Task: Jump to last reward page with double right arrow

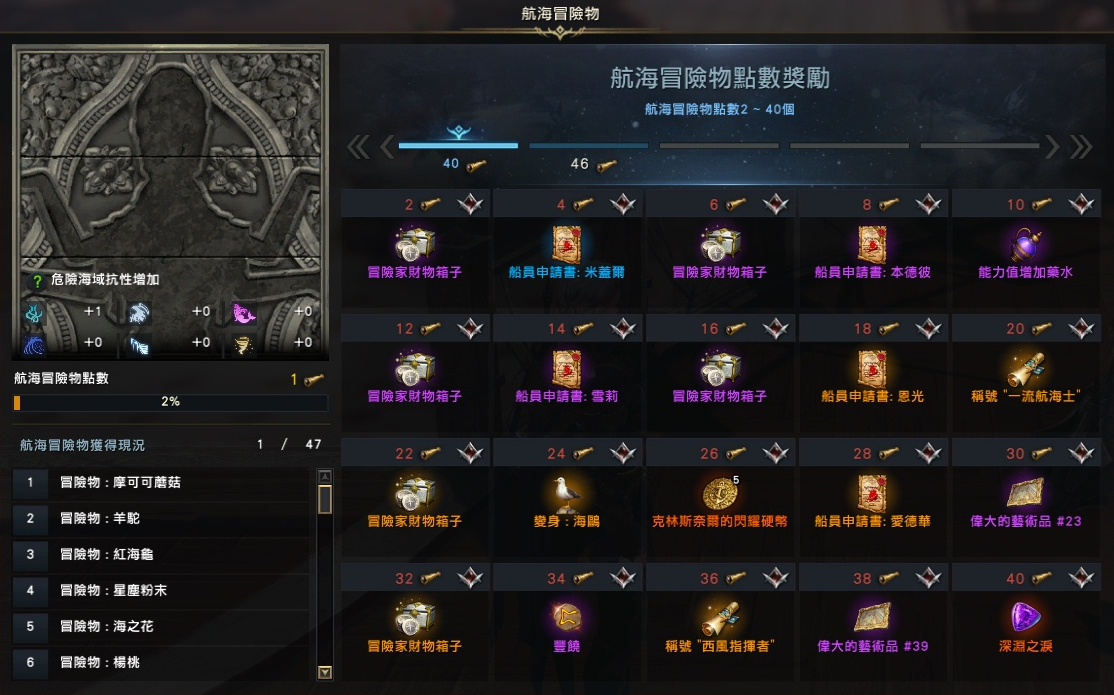Action: (1081, 147)
